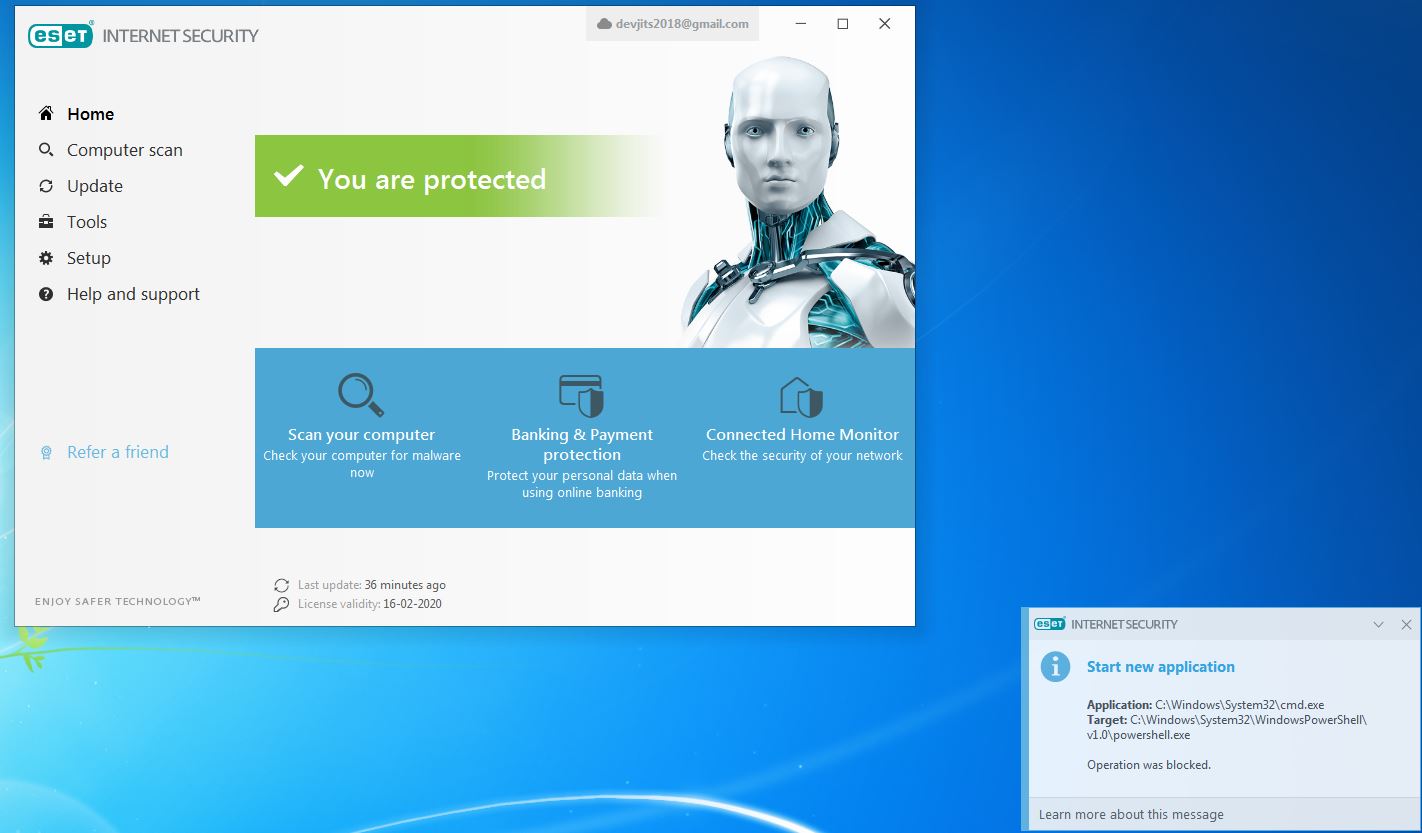The width and height of the screenshot is (1422, 833).
Task: Close the ESET Internet Security main window
Action: coord(885,24)
